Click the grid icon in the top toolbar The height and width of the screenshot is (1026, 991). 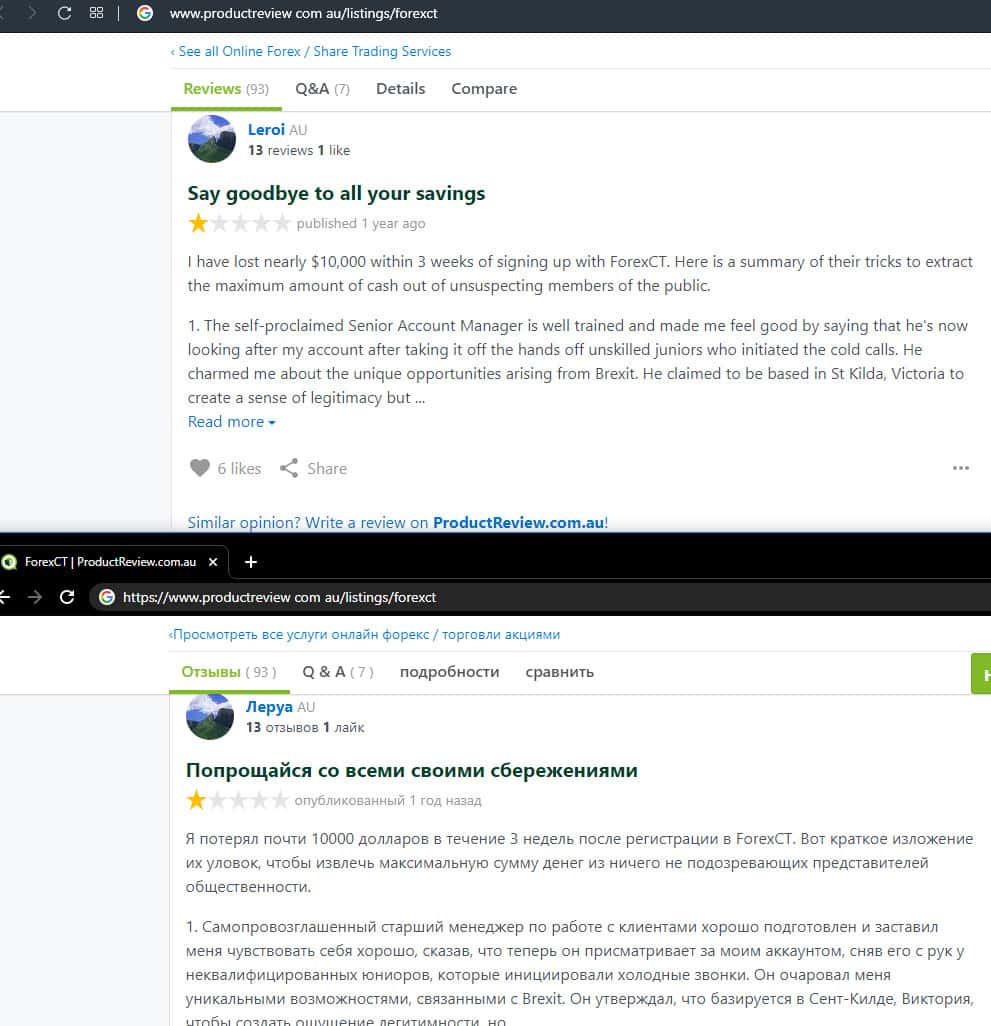[96, 13]
